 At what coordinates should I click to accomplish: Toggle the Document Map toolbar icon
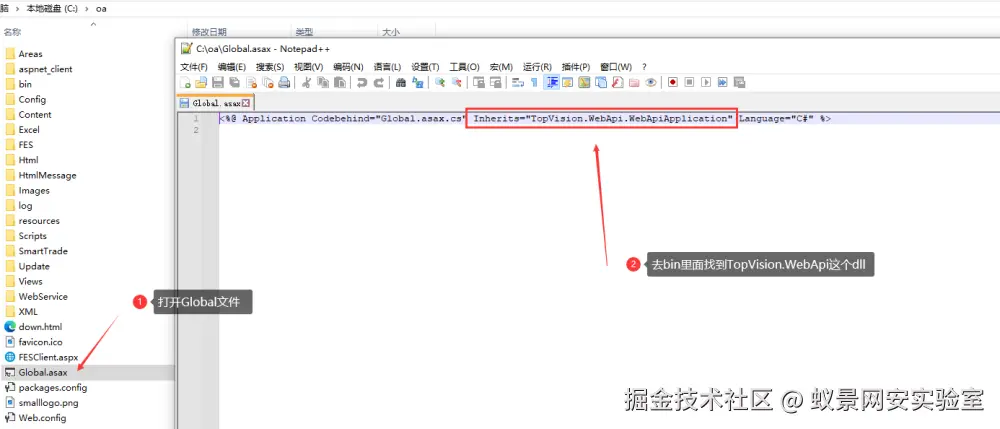(584, 82)
